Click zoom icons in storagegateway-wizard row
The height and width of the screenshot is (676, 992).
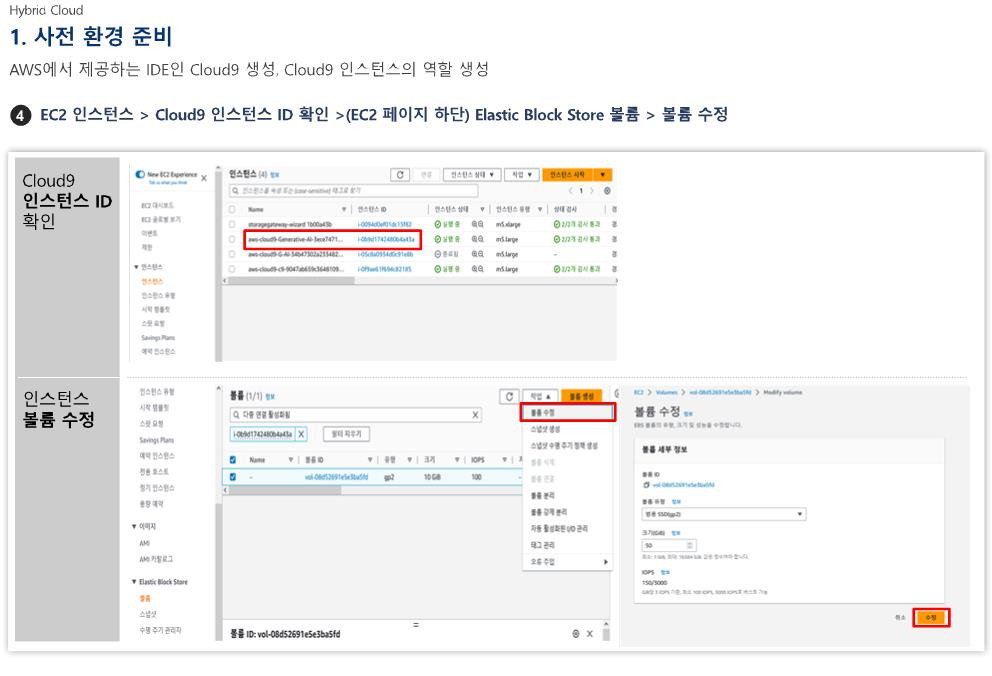(x=478, y=224)
